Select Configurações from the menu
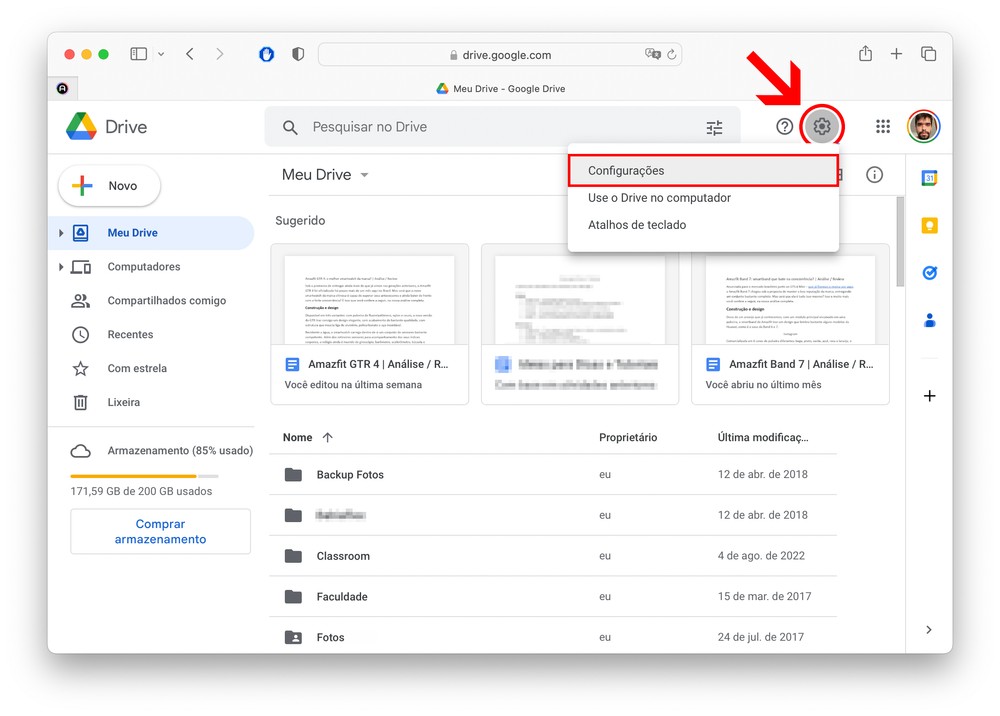 [x=626, y=171]
